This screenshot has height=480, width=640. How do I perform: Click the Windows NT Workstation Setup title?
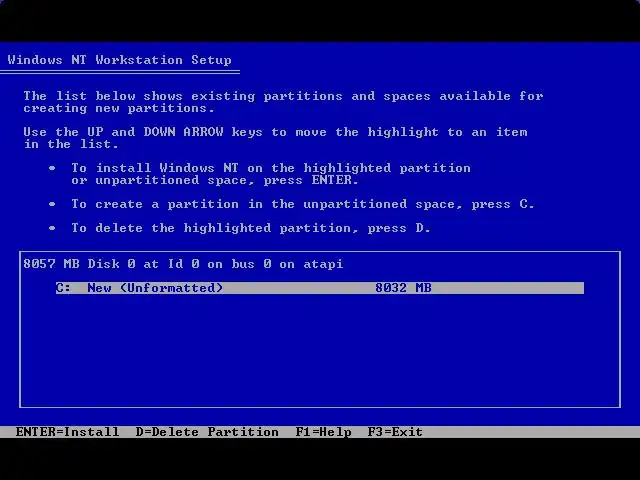tap(120, 60)
